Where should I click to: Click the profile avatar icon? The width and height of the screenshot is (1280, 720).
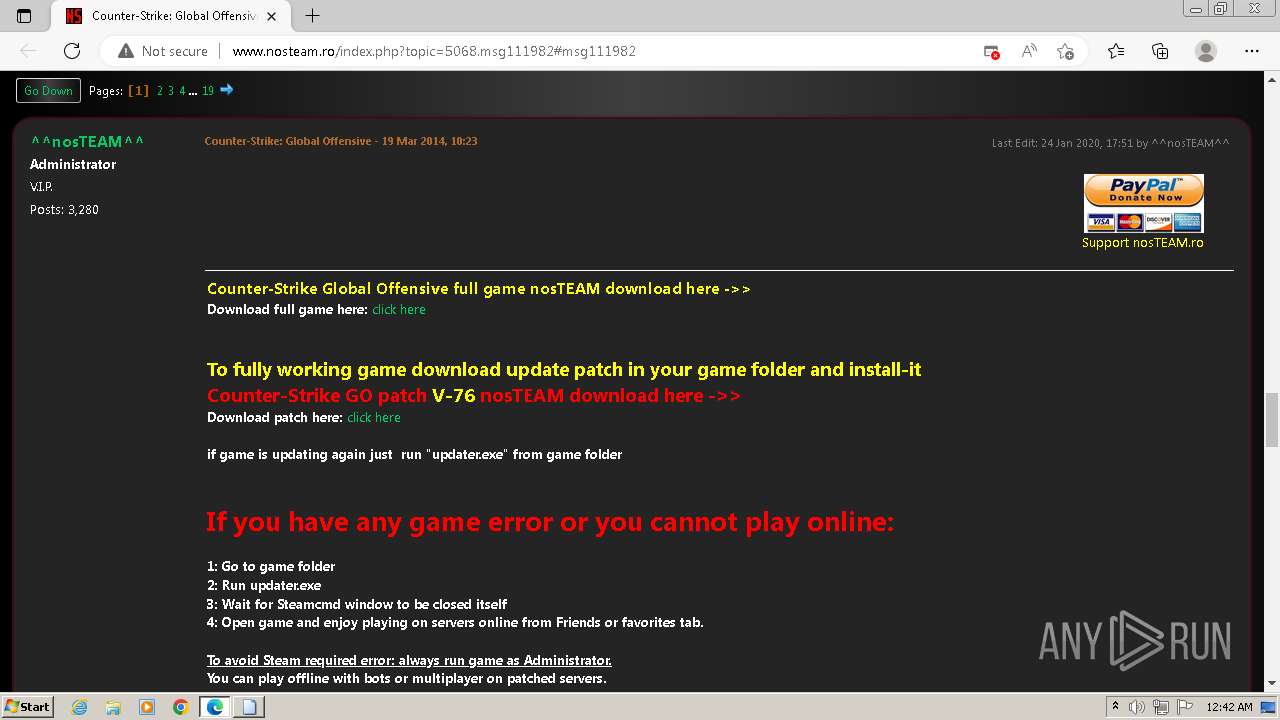point(1206,51)
